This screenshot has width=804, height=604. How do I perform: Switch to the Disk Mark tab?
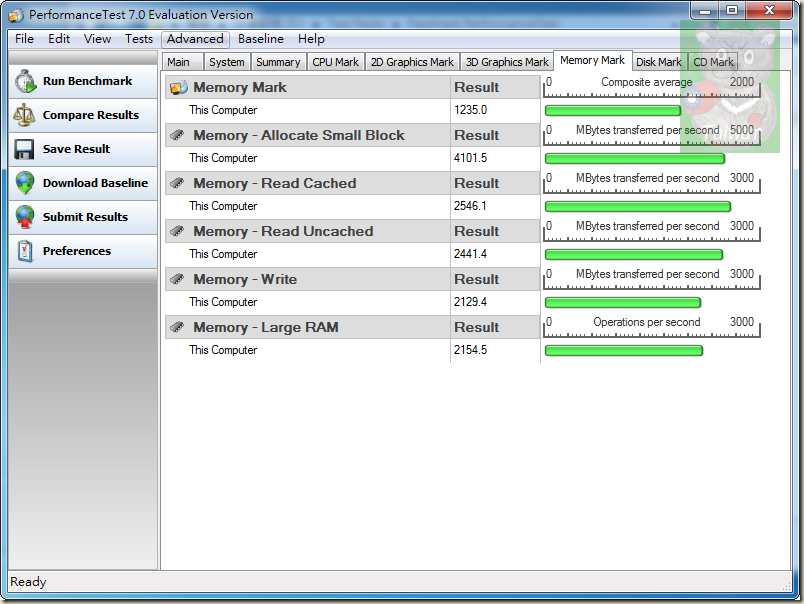pyautogui.click(x=659, y=62)
